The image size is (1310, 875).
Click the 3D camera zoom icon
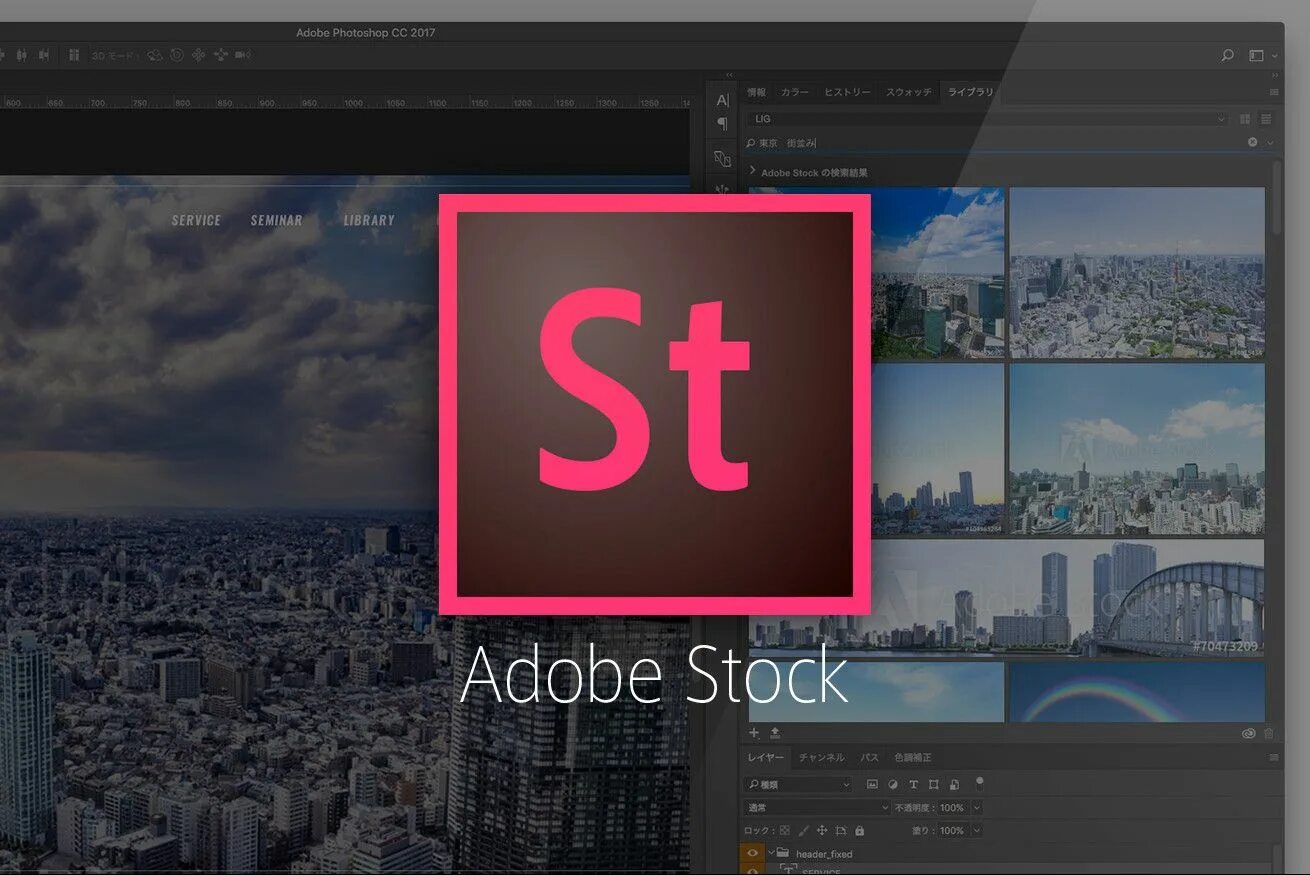[243, 55]
